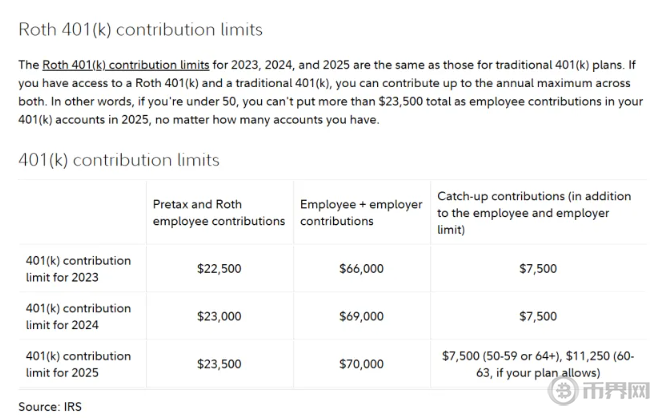Click the 401(k) contribution limits table heading
The image size is (661, 418).
[x=119, y=160]
